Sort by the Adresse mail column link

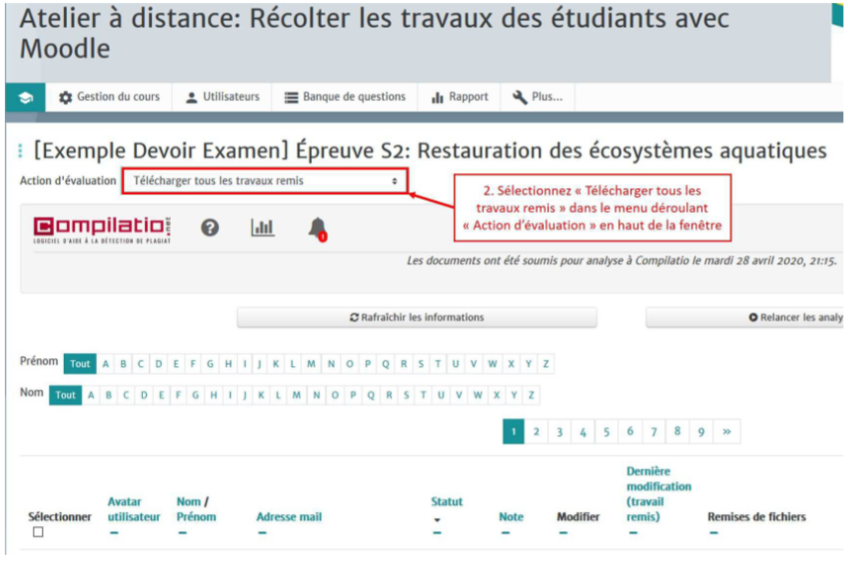coord(289,517)
